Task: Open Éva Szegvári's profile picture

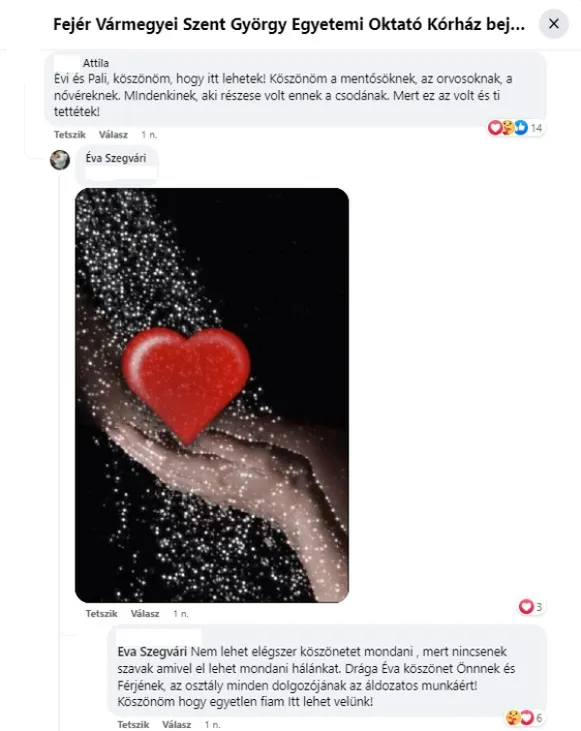Action: click(60, 160)
